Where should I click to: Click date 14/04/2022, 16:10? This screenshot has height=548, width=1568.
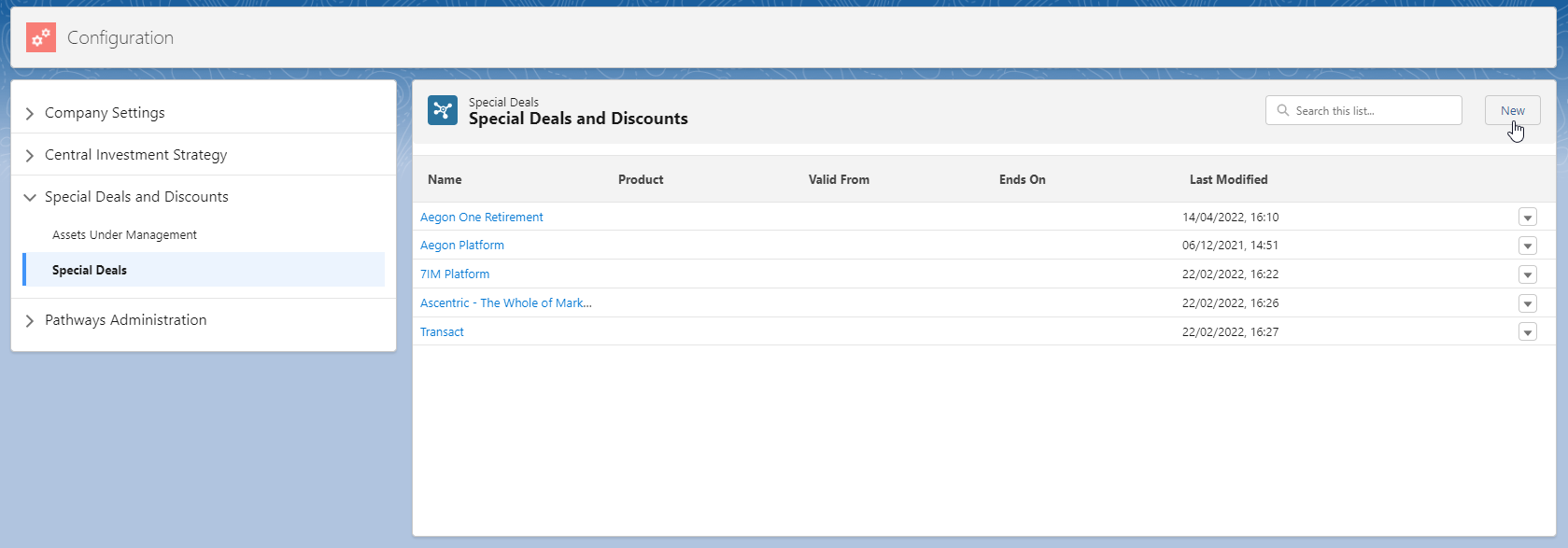tap(1231, 218)
